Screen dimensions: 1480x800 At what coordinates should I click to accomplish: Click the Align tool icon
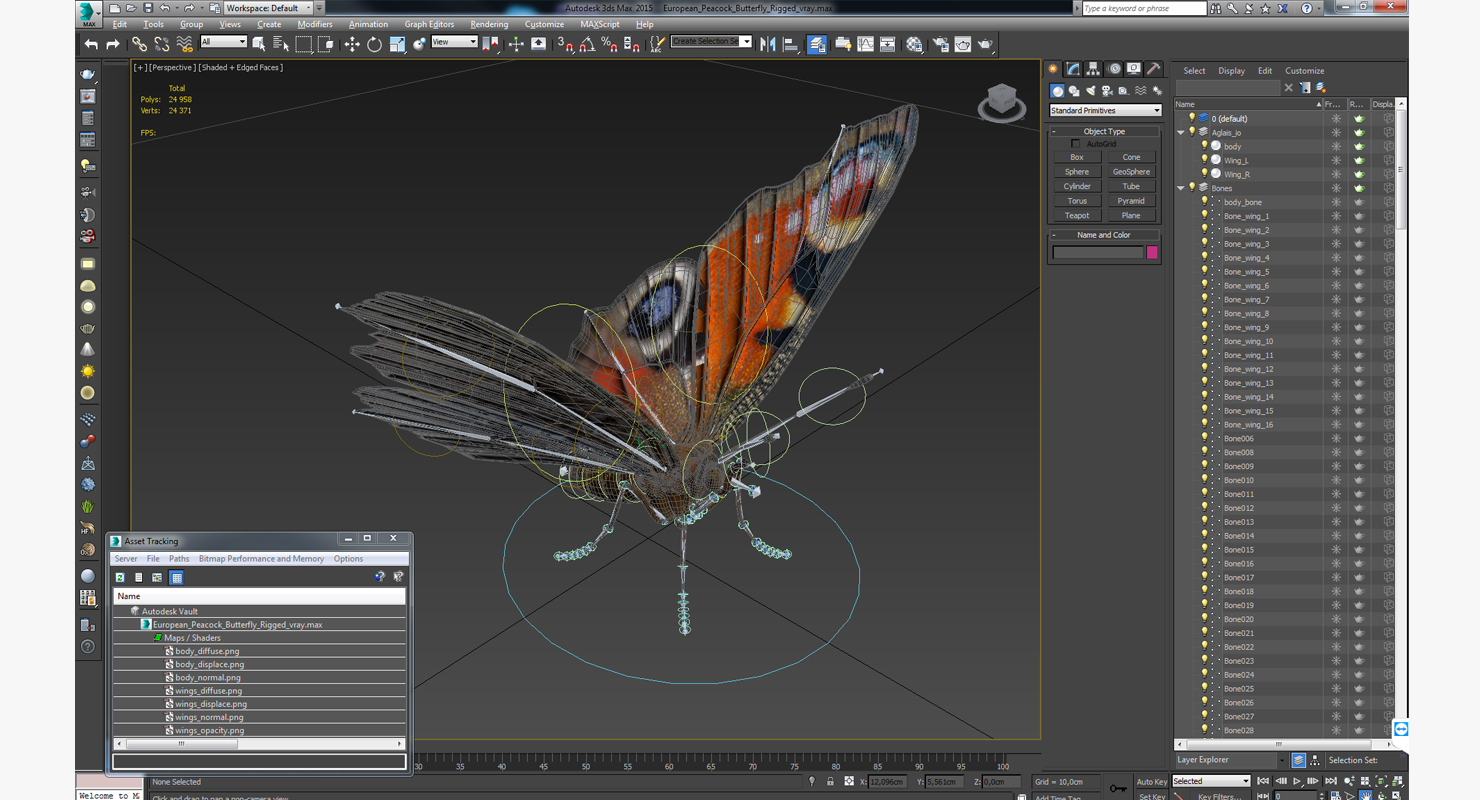click(x=790, y=44)
